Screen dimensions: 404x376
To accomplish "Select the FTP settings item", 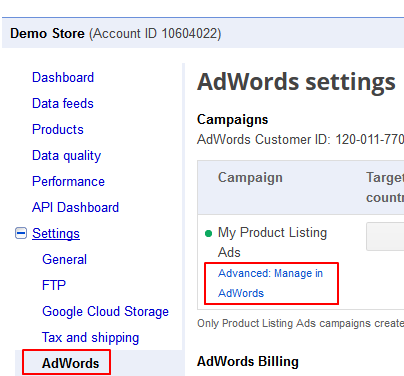I will 54,285.
